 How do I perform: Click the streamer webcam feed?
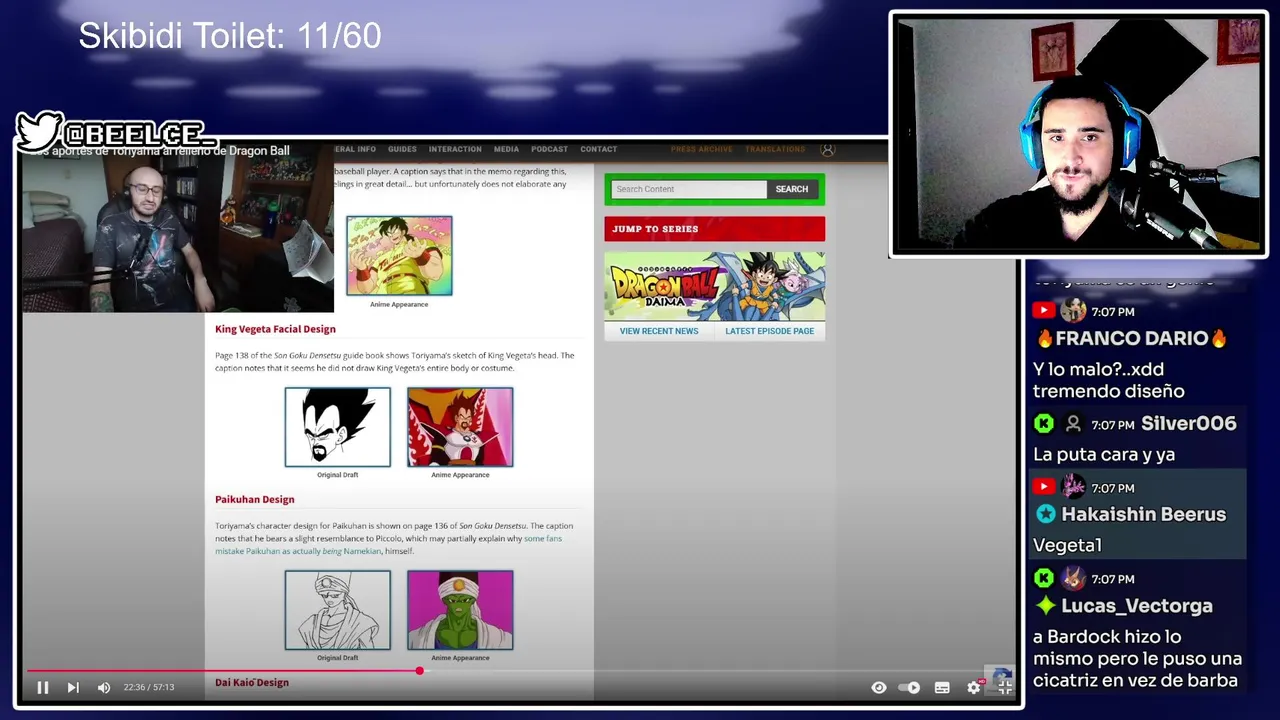[1079, 134]
